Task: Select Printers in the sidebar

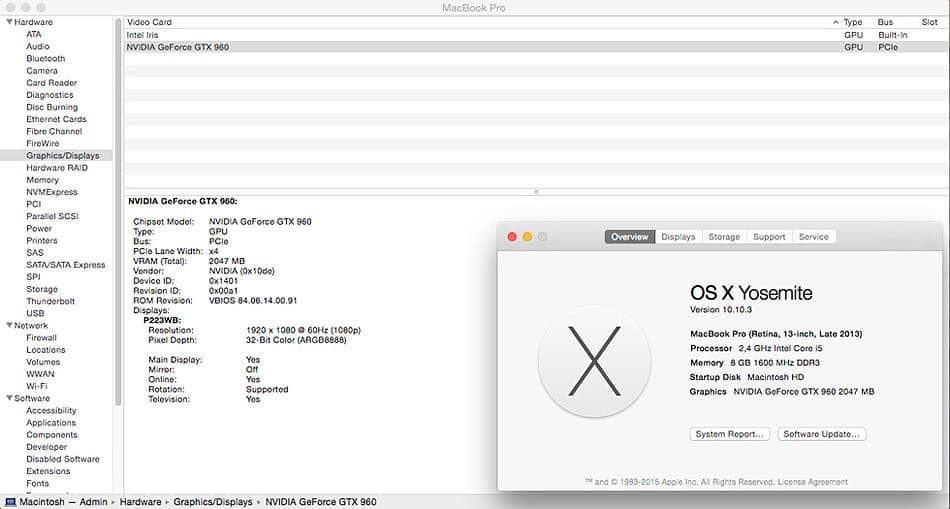Action: pos(42,240)
